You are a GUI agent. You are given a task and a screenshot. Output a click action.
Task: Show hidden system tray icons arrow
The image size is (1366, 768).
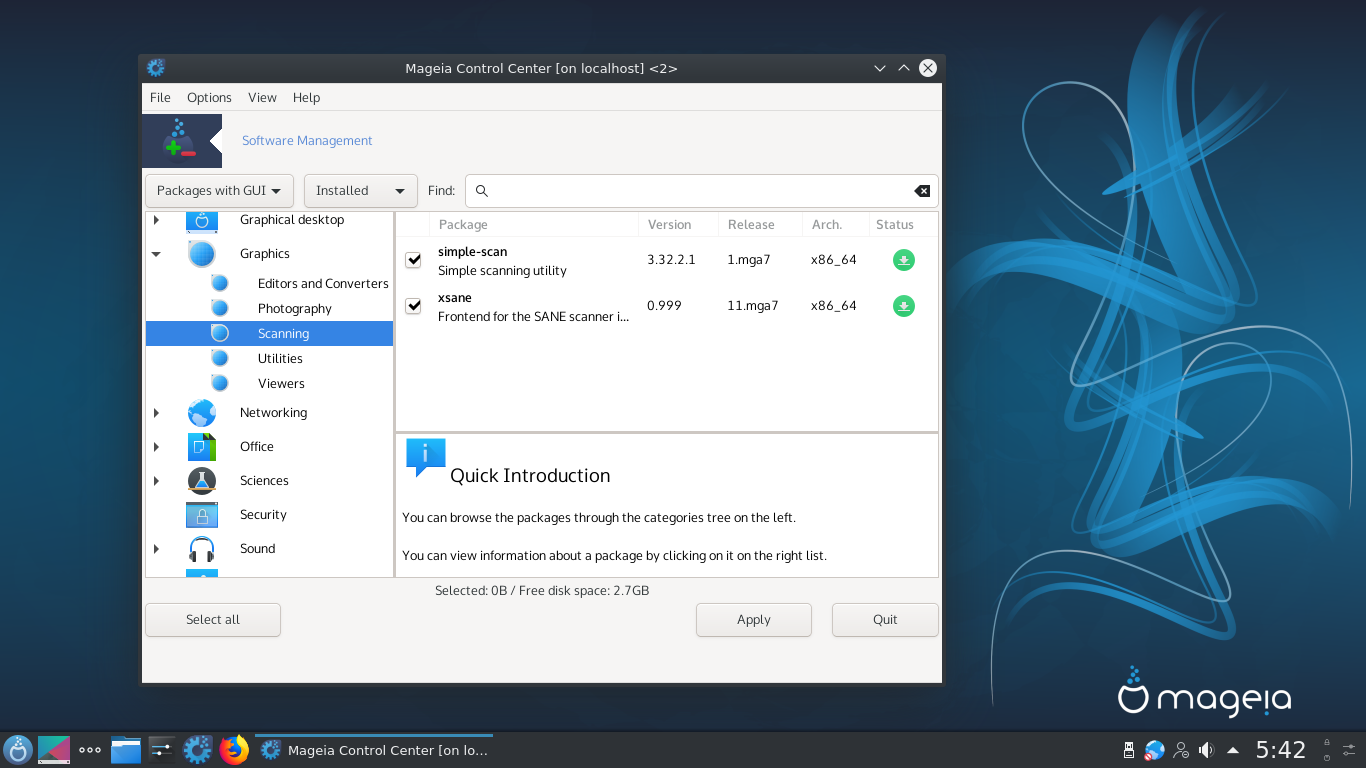[x=1233, y=750]
